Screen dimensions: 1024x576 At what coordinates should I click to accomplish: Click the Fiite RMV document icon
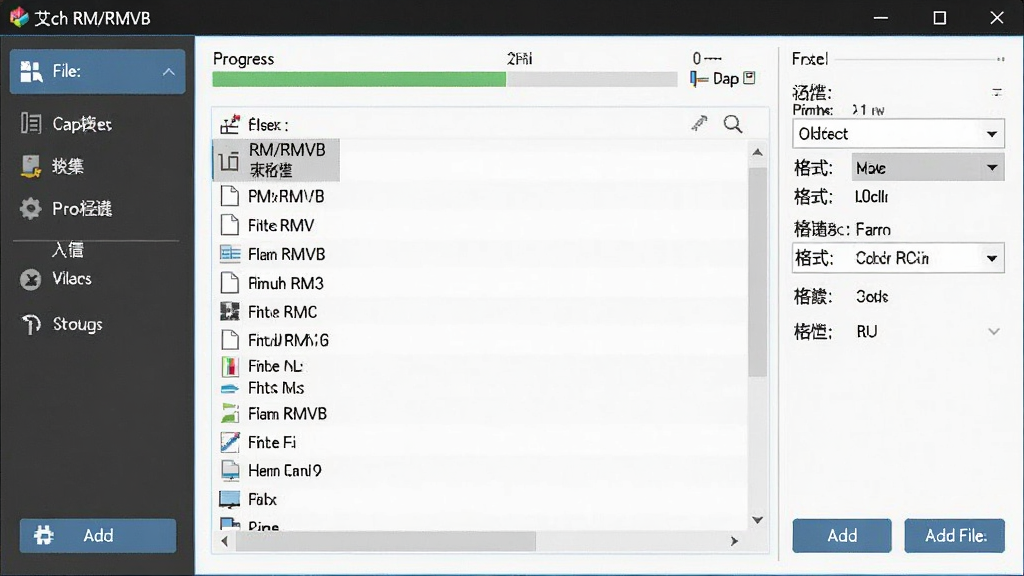click(230, 225)
